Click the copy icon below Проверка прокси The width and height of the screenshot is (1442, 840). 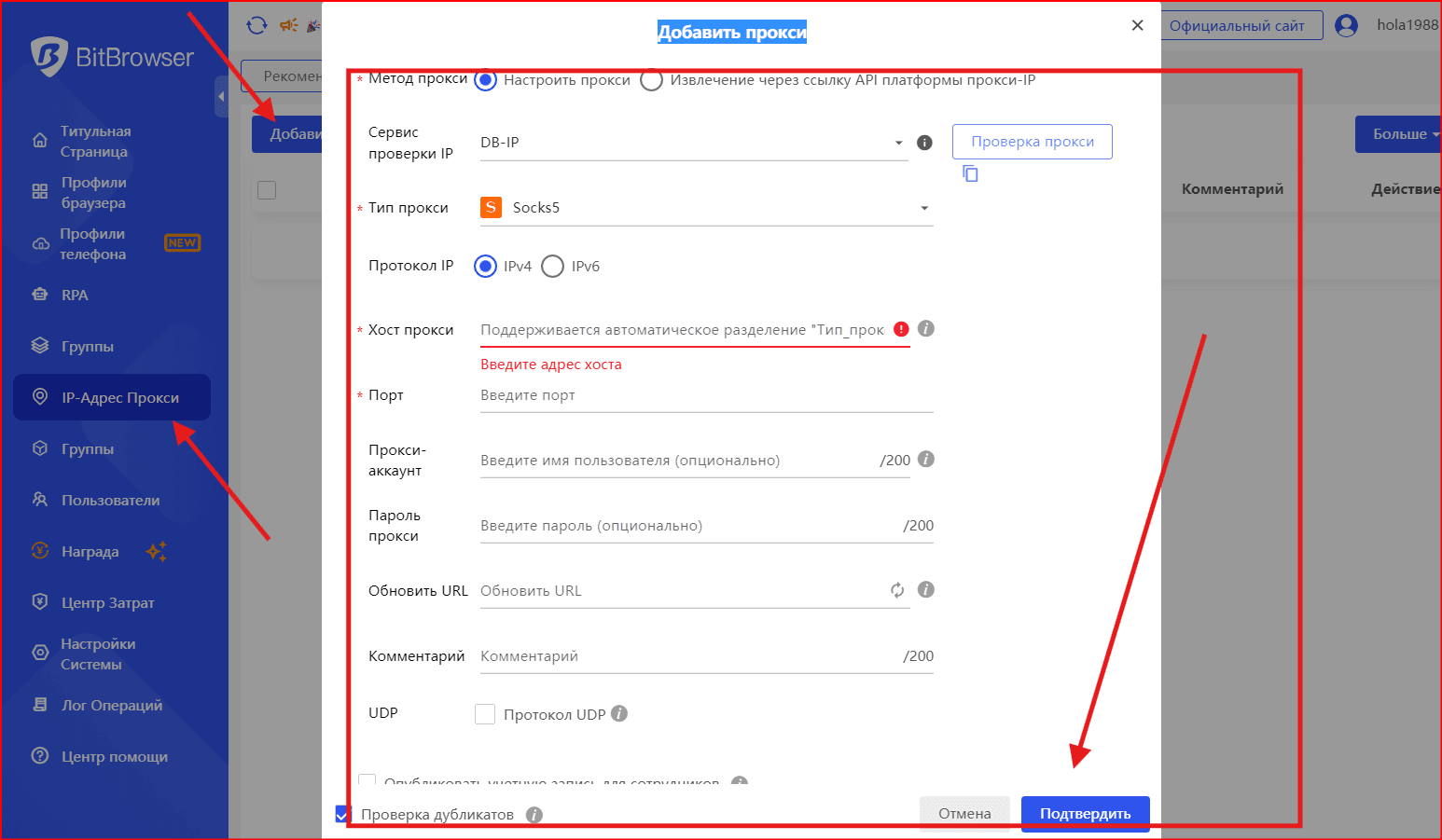coord(970,173)
